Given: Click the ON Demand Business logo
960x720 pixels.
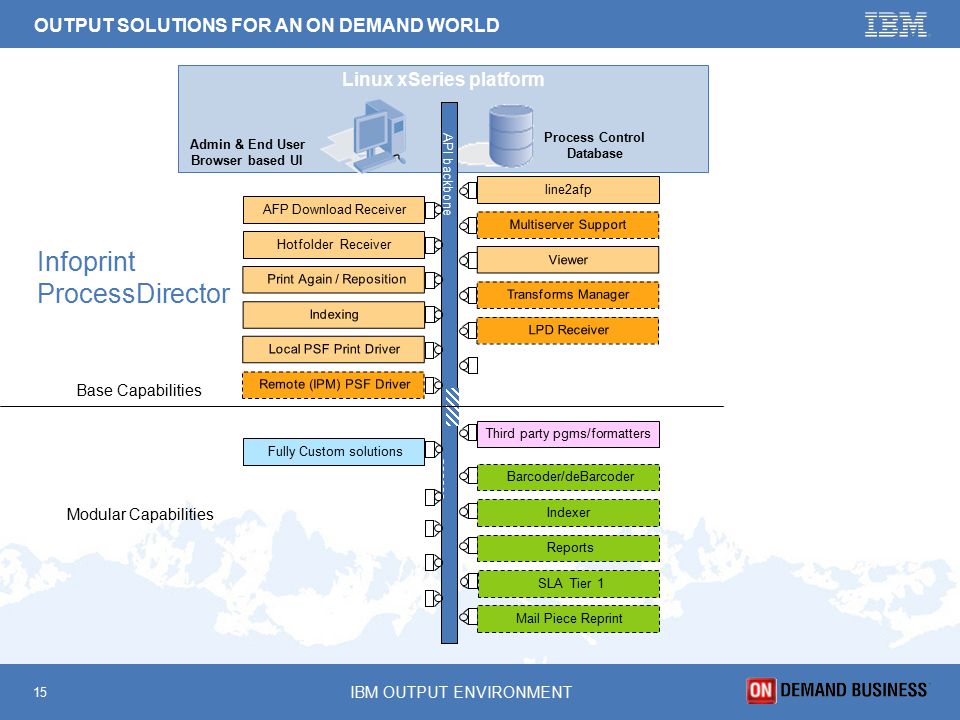Looking at the screenshot, I should pyautogui.click(x=836, y=691).
